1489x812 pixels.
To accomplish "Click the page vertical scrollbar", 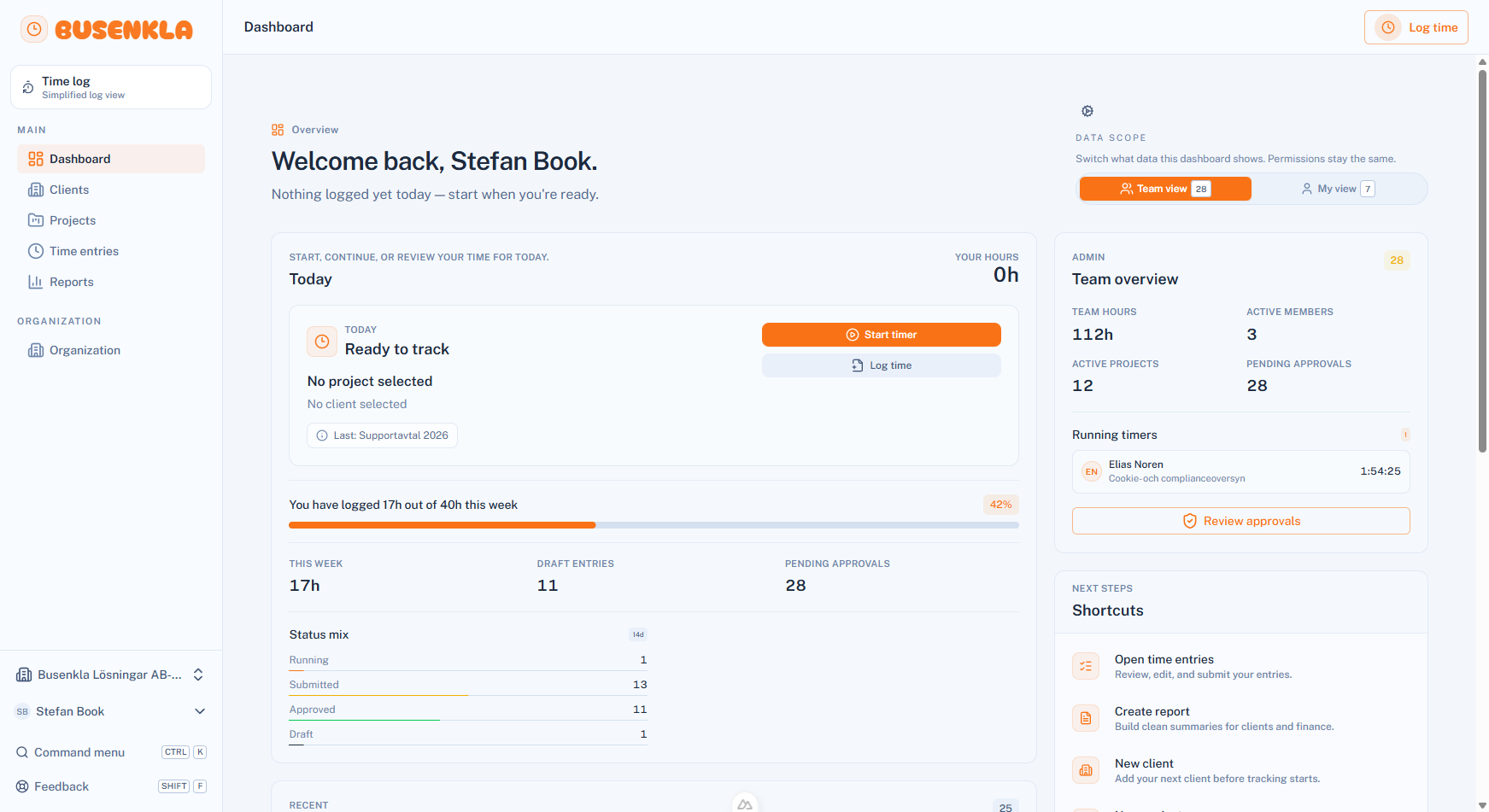I will tap(1482, 260).
